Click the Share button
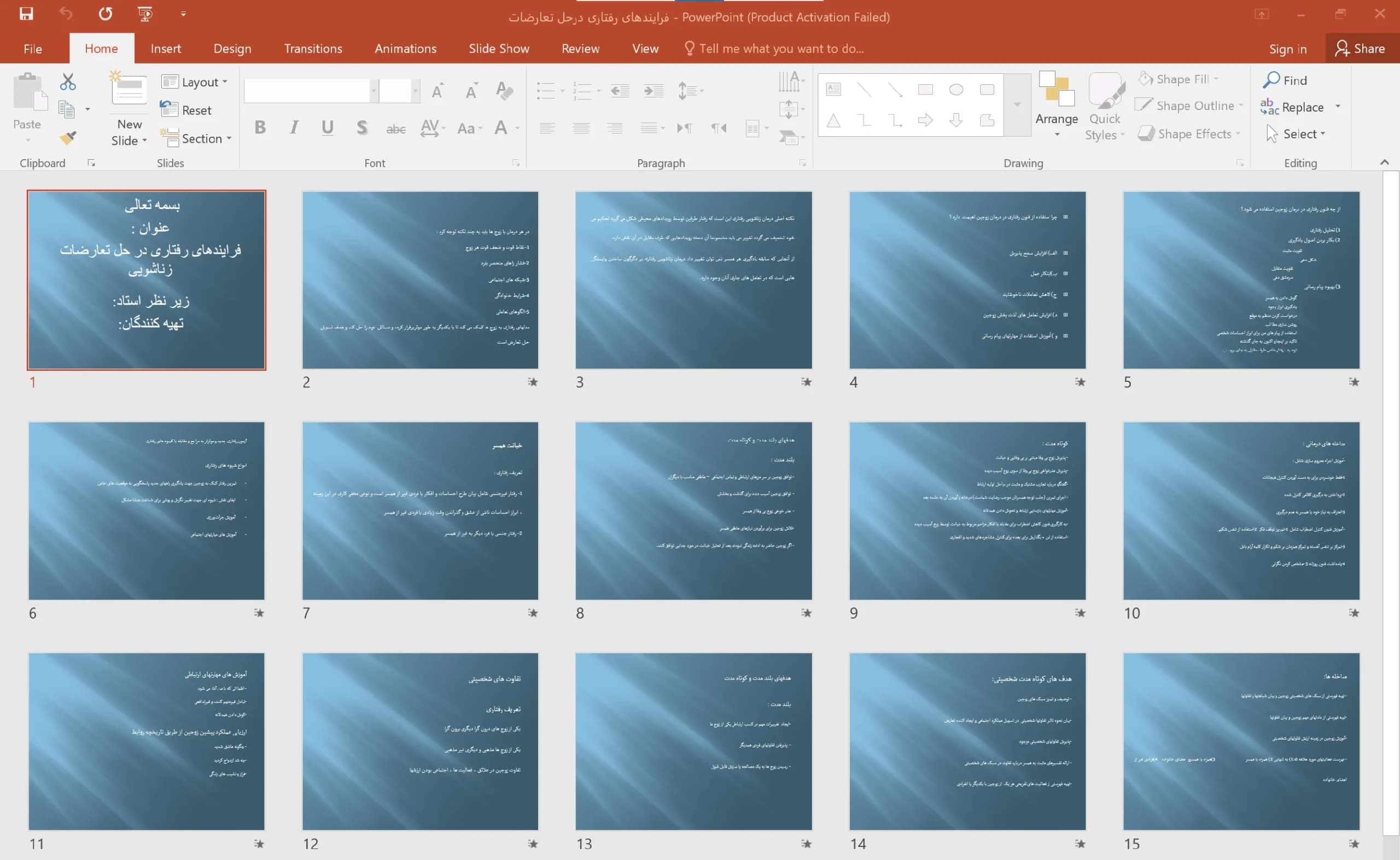 (1361, 48)
